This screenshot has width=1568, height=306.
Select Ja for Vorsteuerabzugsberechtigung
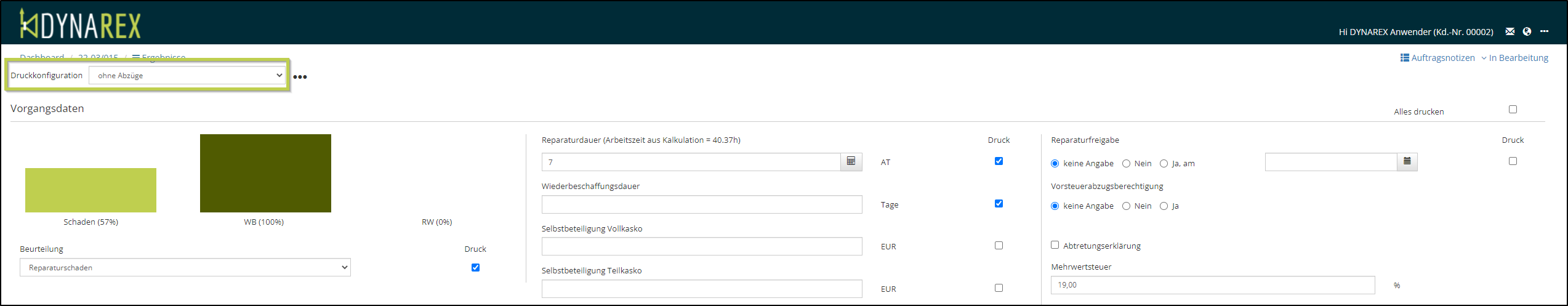[1164, 206]
